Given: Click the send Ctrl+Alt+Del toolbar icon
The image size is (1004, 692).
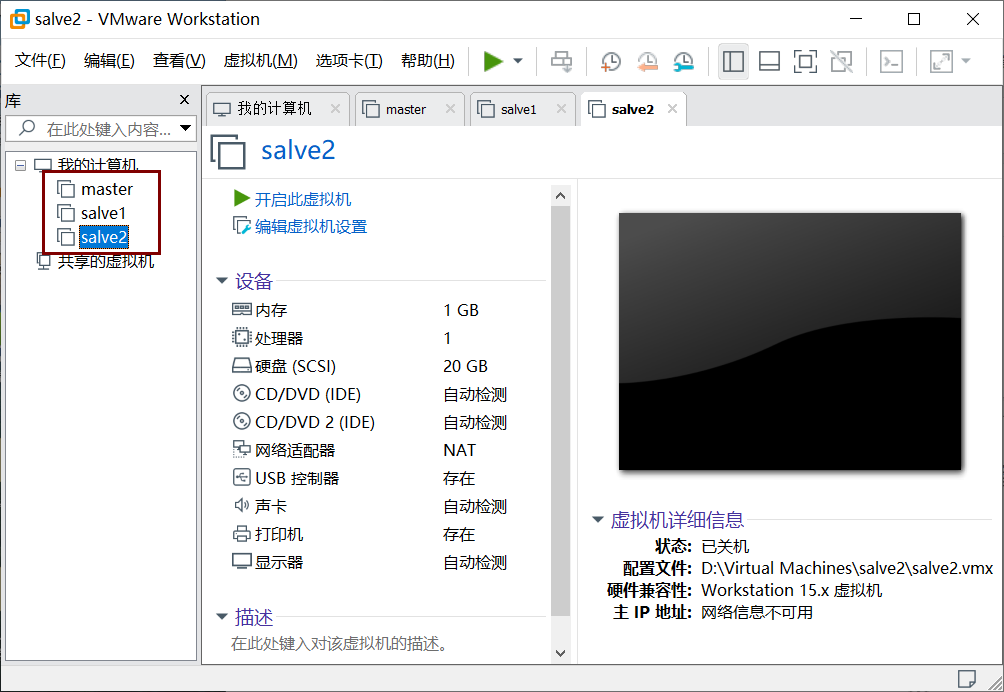Looking at the screenshot, I should coord(562,61).
